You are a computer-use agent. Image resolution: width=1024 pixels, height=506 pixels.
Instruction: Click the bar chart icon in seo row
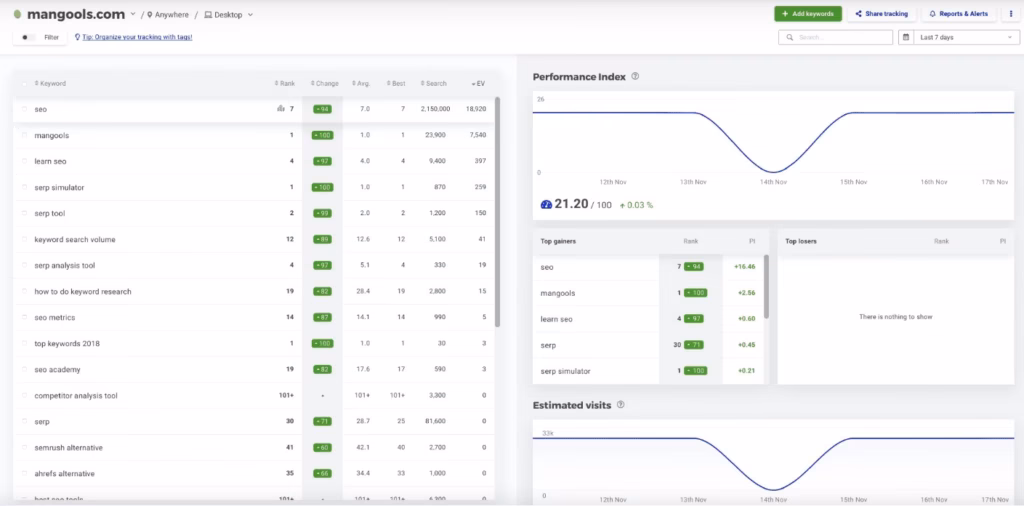(281, 109)
